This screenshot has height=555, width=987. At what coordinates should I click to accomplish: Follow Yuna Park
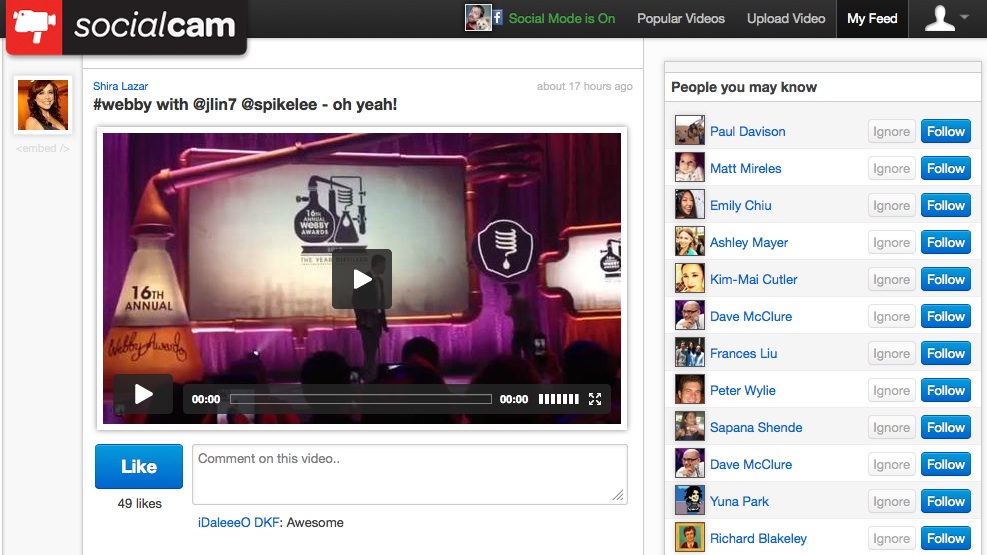tap(945, 502)
